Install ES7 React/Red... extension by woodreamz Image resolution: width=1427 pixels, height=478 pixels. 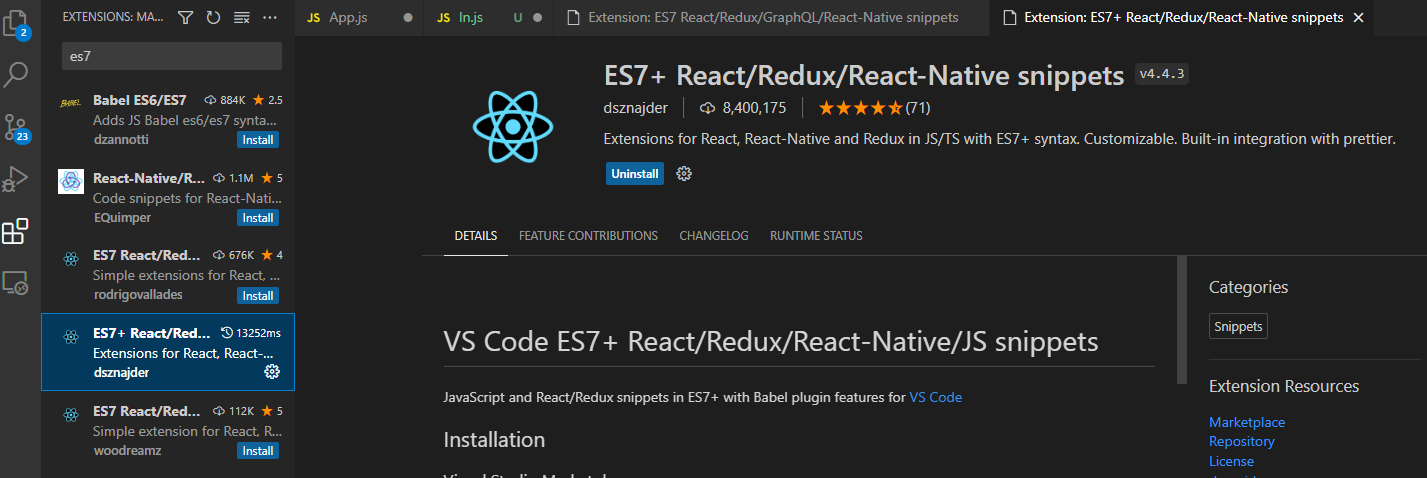tap(258, 451)
